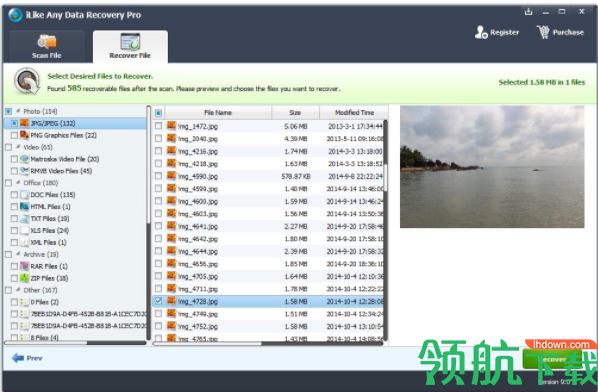
Task: Check the box for img_1472.jpg
Action: 158,126
